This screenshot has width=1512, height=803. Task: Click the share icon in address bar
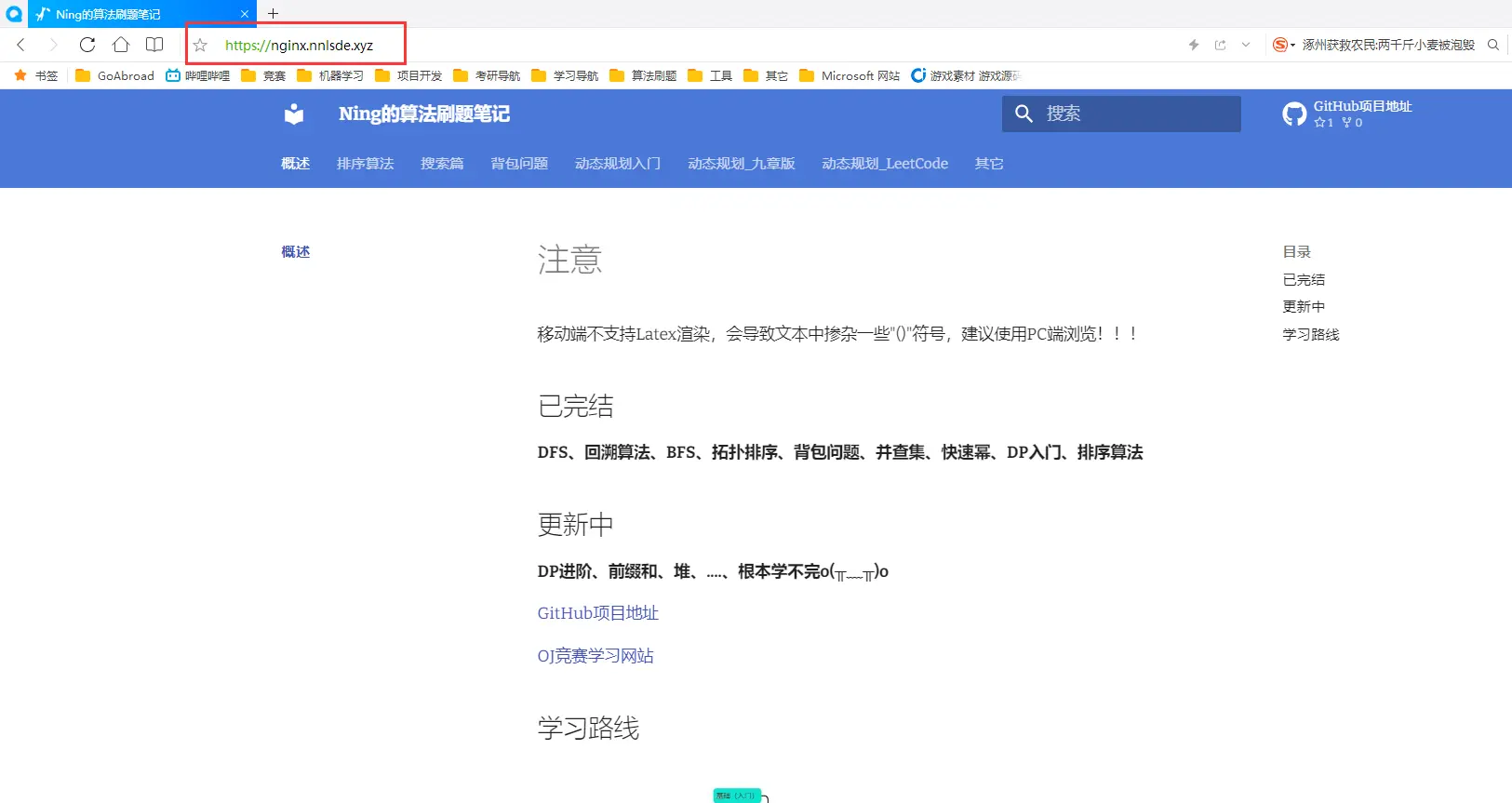coord(1220,45)
